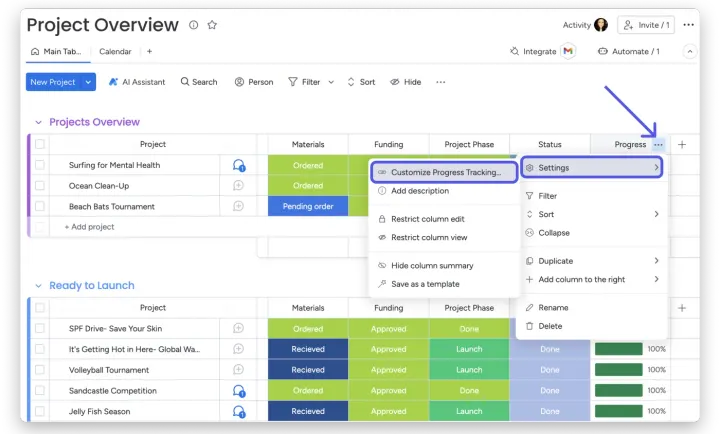Open the Filter tool
This screenshot has height=434, width=720.
point(304,82)
